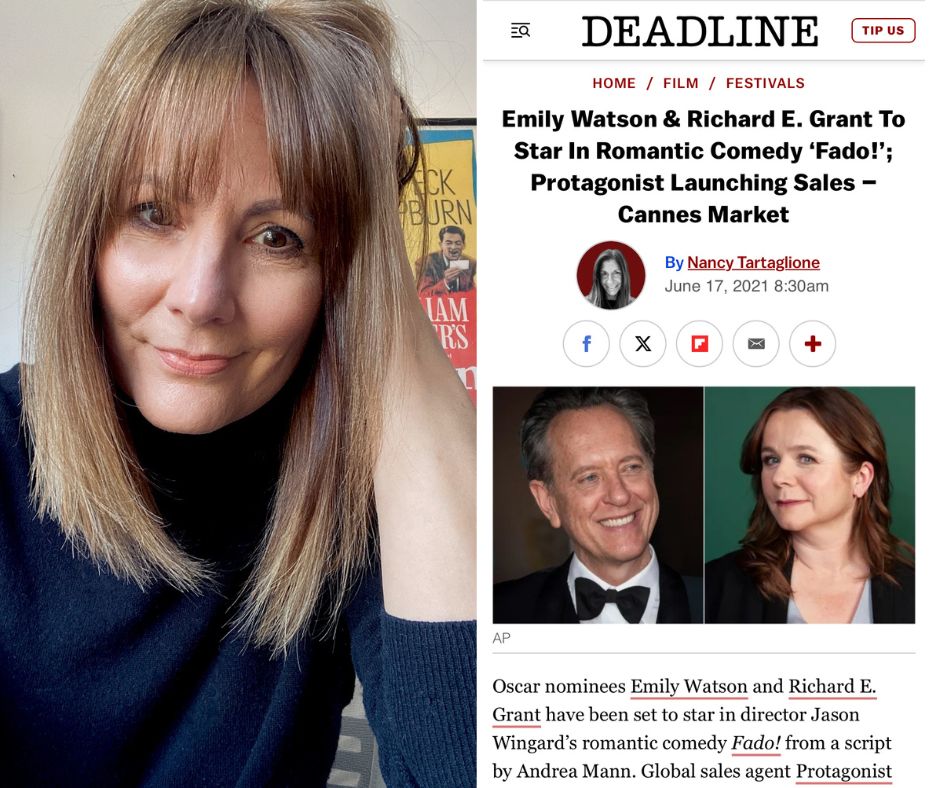
Task: Share article on Facebook
Action: tap(586, 344)
